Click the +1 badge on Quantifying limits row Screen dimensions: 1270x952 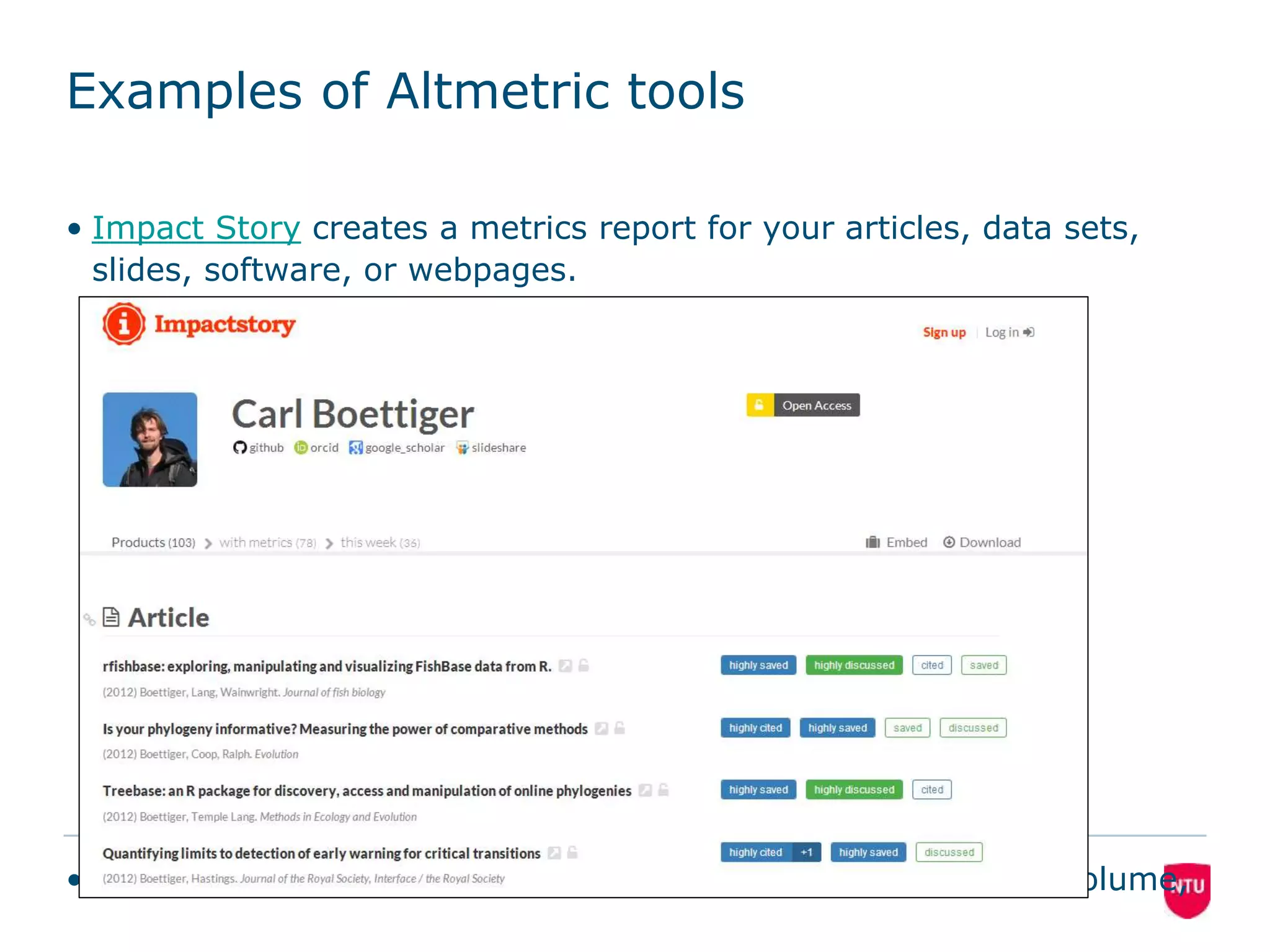806,852
